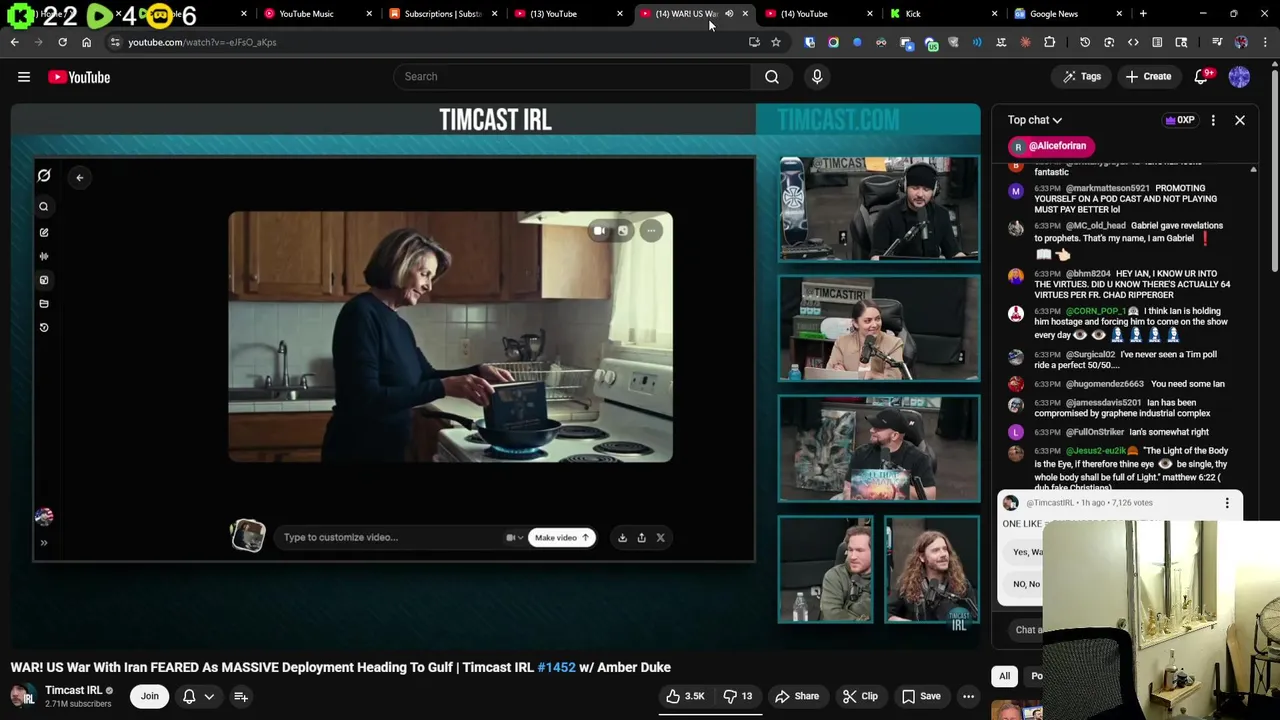Click the @Aliceforiran chip in chat
The image size is (1280, 720).
coord(1050,146)
